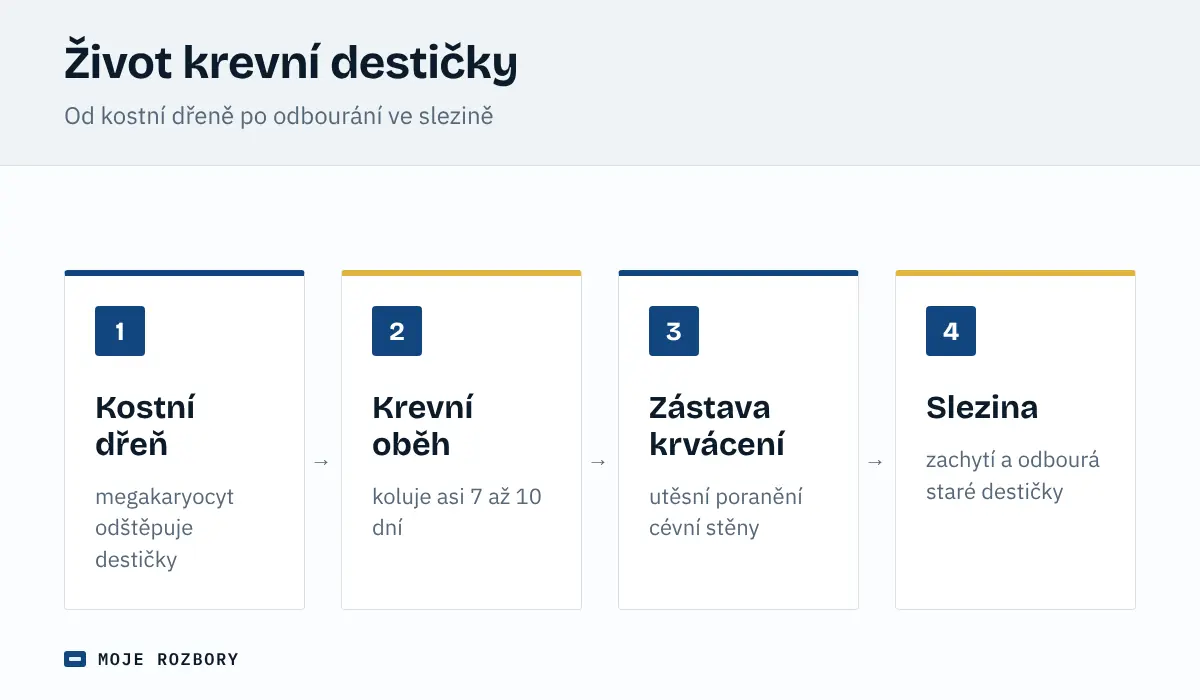This screenshot has height=700, width=1200.
Task: Click the Moje rozbory logo icon
Action: (75, 659)
